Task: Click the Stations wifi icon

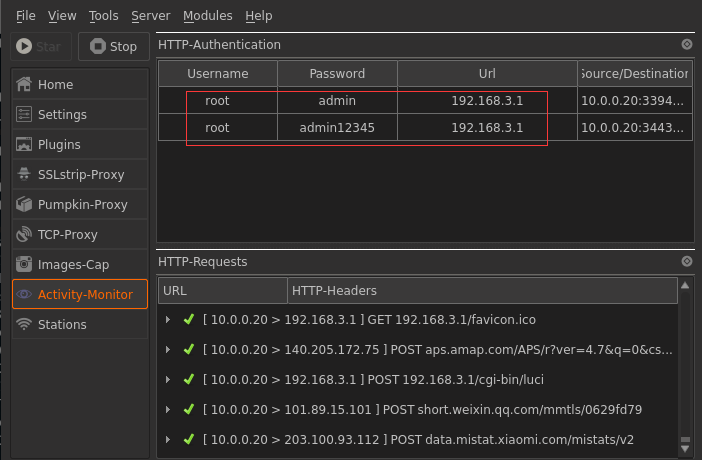Action: (x=24, y=325)
